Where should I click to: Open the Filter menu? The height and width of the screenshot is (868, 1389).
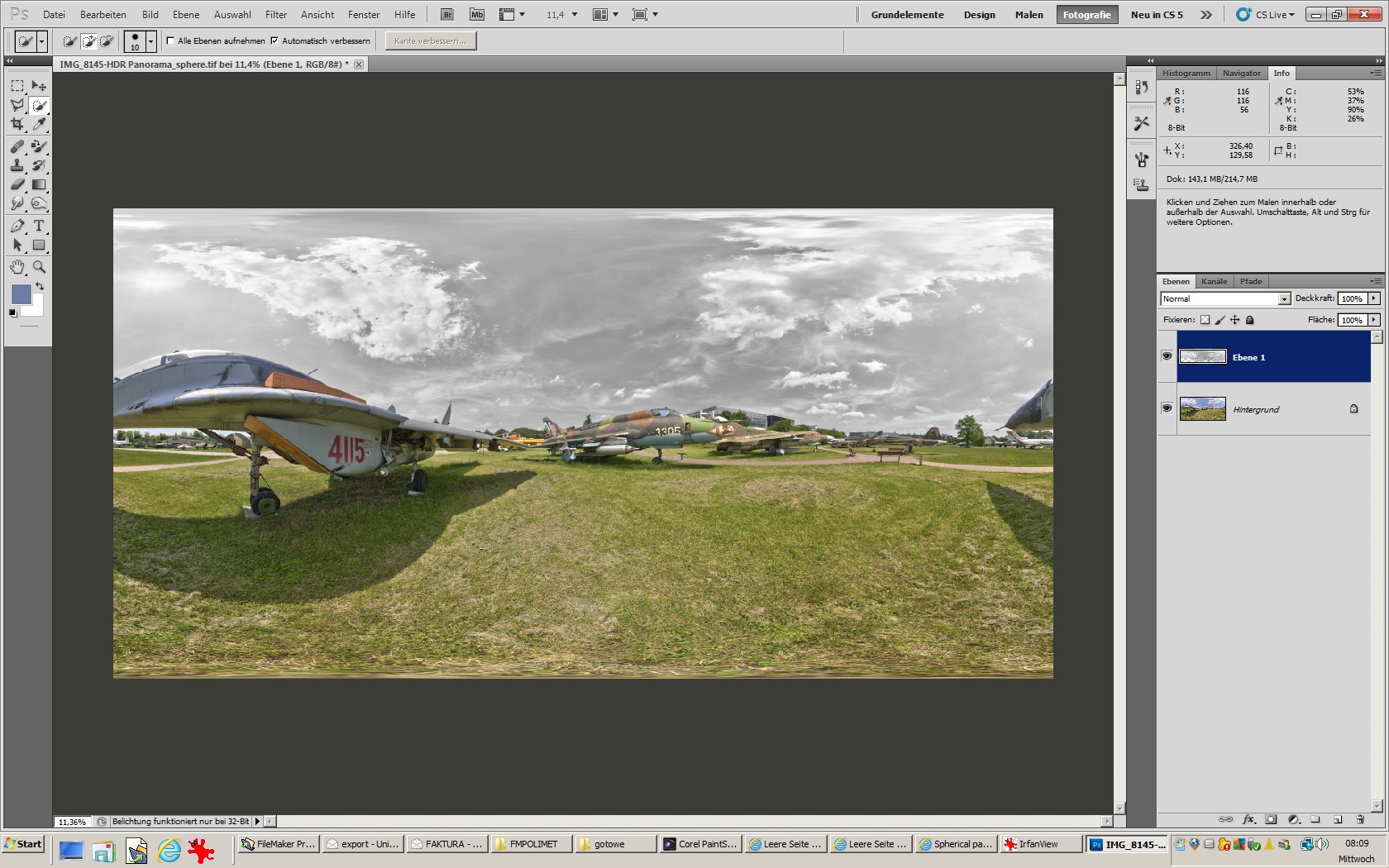(276, 15)
